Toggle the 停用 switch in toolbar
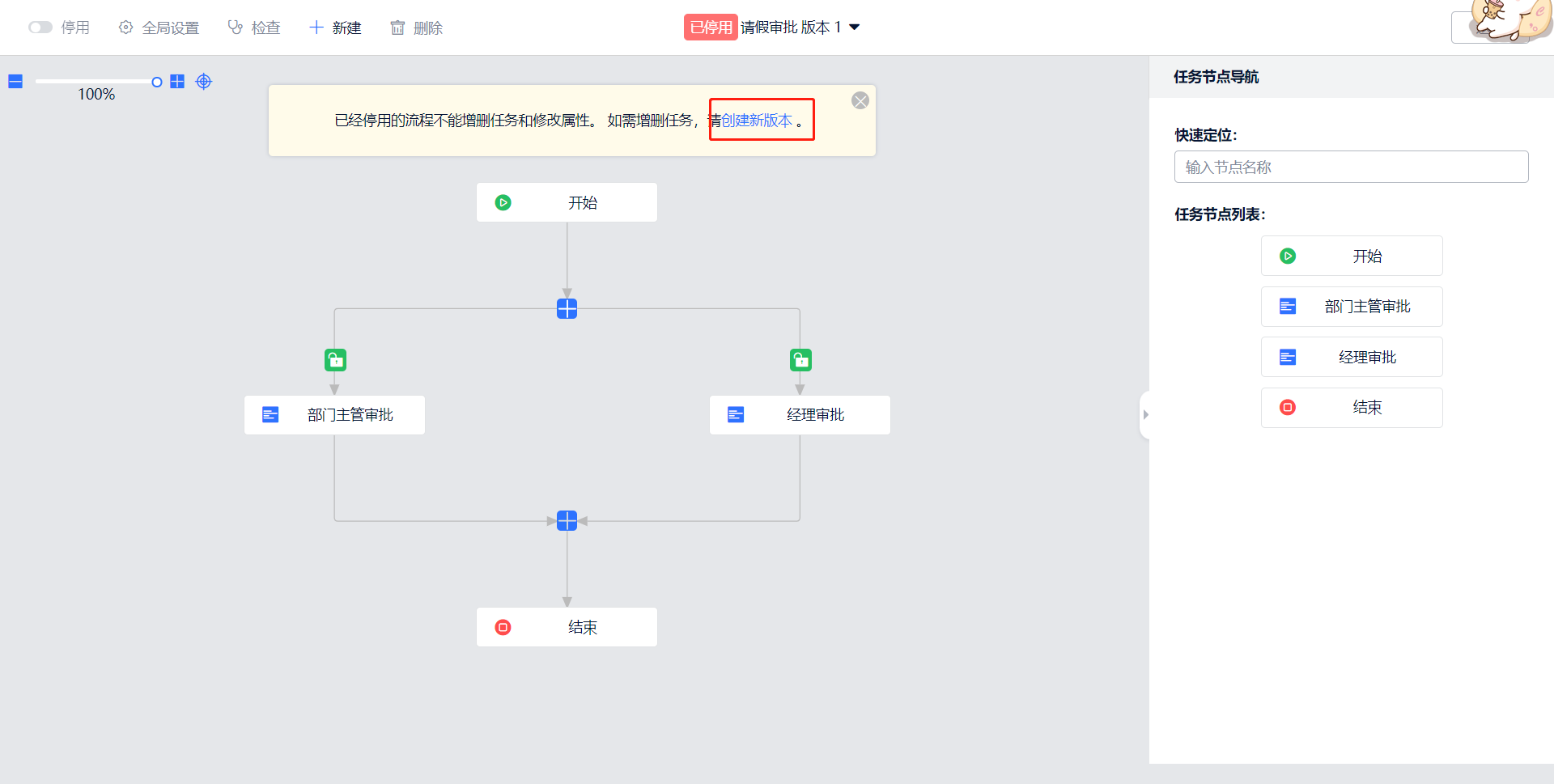This screenshot has height=784, width=1554. [x=40, y=28]
